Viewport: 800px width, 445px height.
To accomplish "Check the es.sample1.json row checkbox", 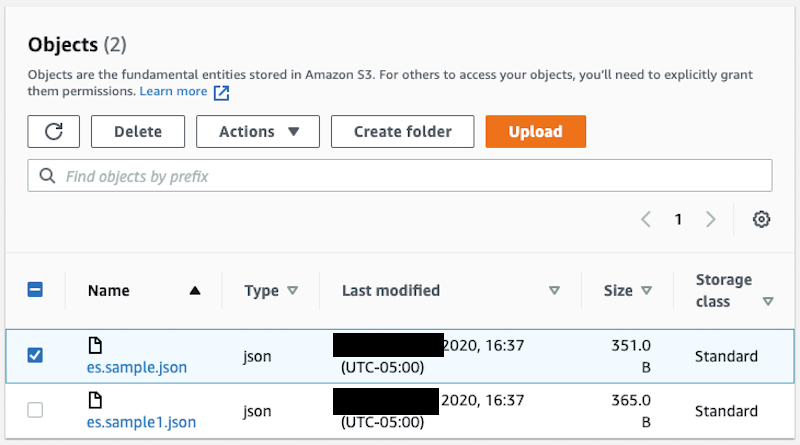I will (35, 410).
